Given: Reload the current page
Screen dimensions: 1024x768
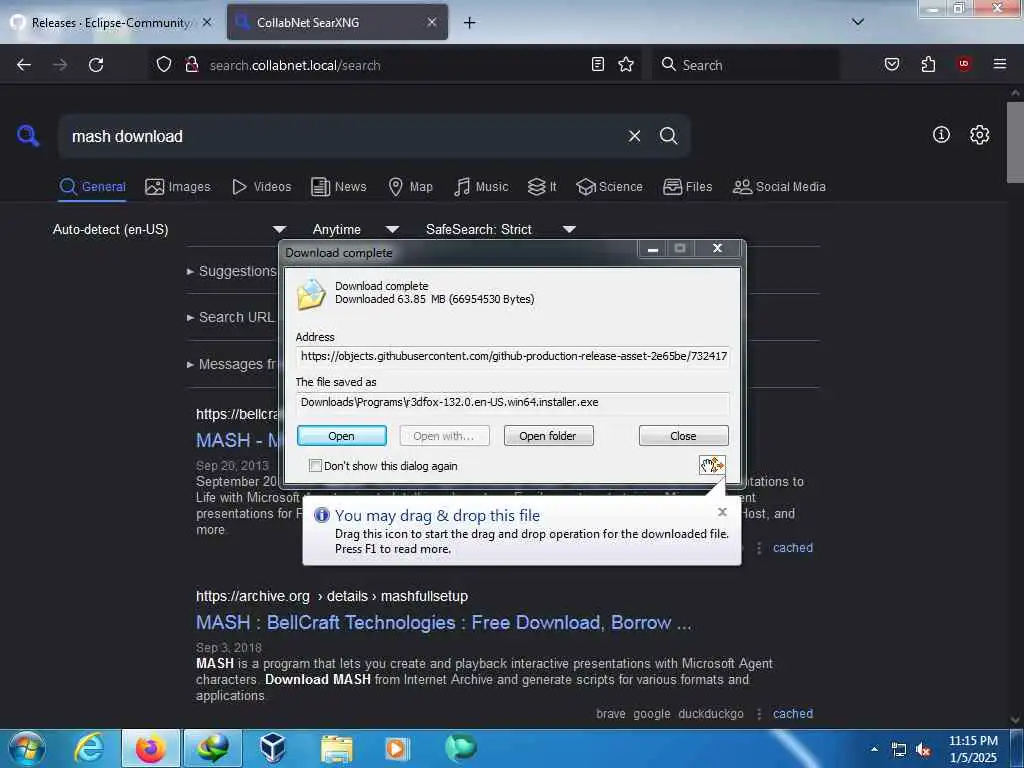Looking at the screenshot, I should click(x=96, y=65).
